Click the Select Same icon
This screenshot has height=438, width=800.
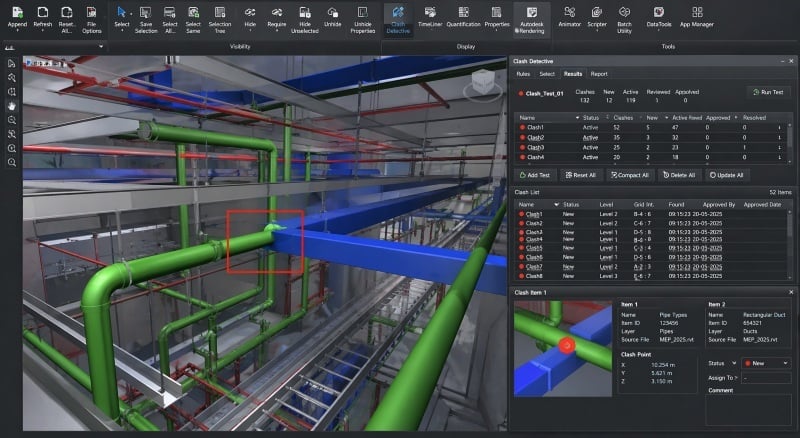(193, 12)
